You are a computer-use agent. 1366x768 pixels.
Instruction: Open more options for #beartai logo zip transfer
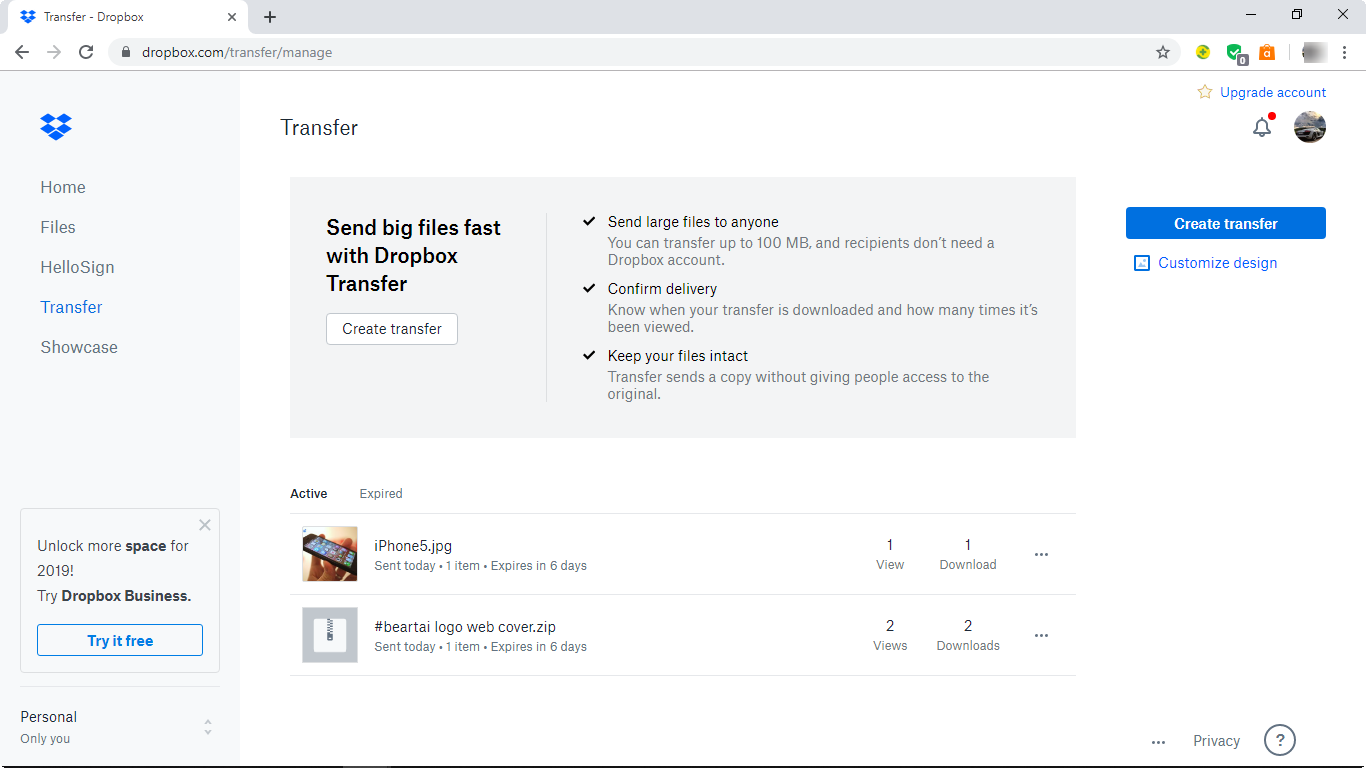(x=1041, y=636)
